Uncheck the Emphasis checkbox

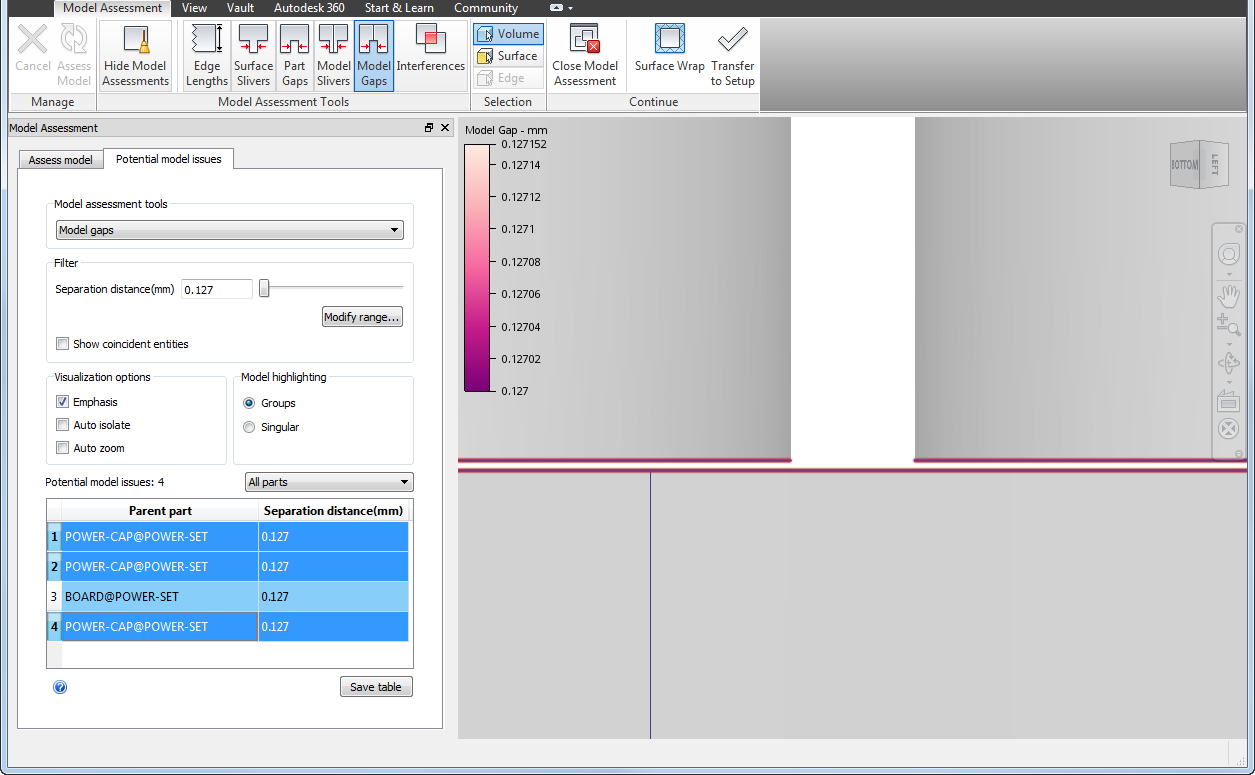(63, 402)
